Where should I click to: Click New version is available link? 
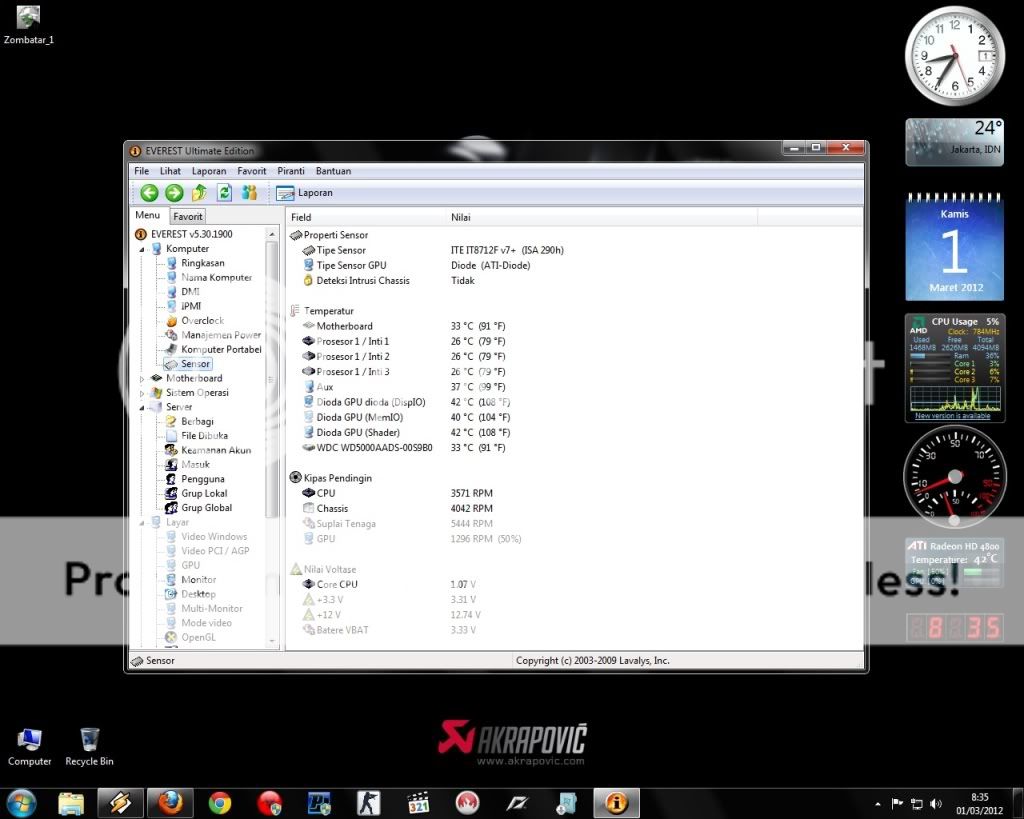[952, 415]
